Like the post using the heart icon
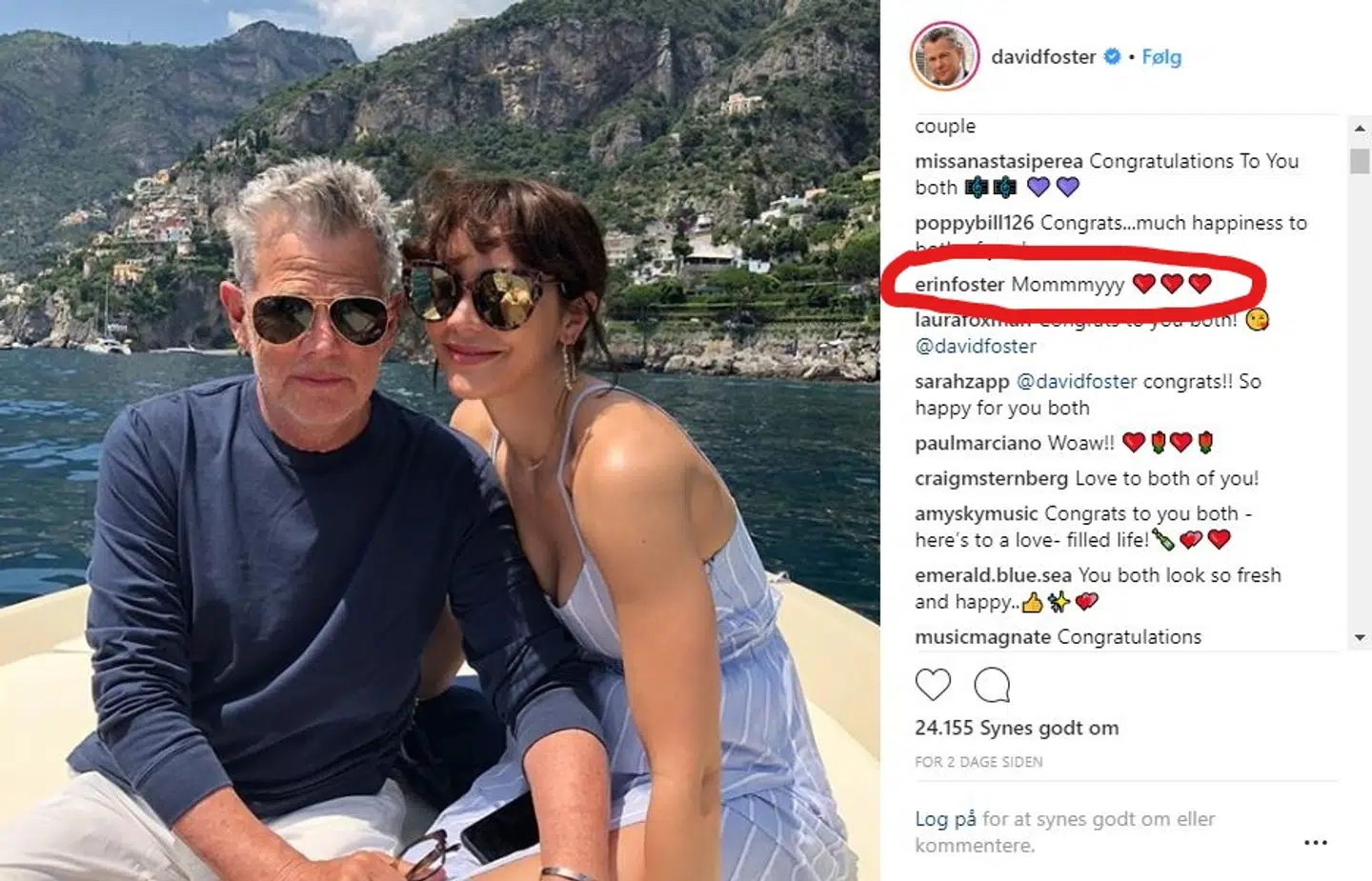This screenshot has width=1372, height=881. point(932,685)
